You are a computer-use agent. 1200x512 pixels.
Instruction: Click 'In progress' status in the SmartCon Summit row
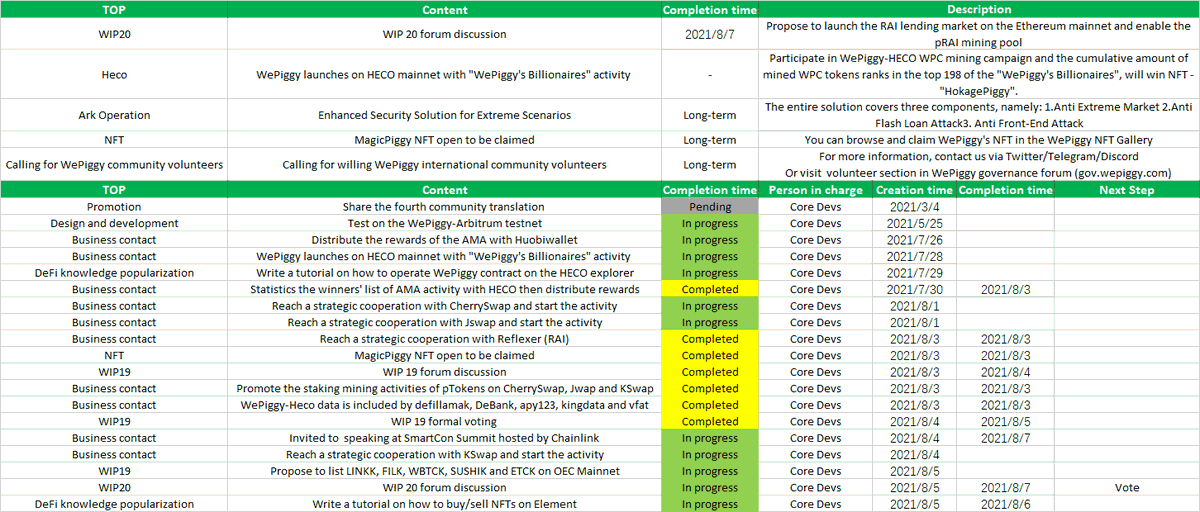[x=710, y=438]
